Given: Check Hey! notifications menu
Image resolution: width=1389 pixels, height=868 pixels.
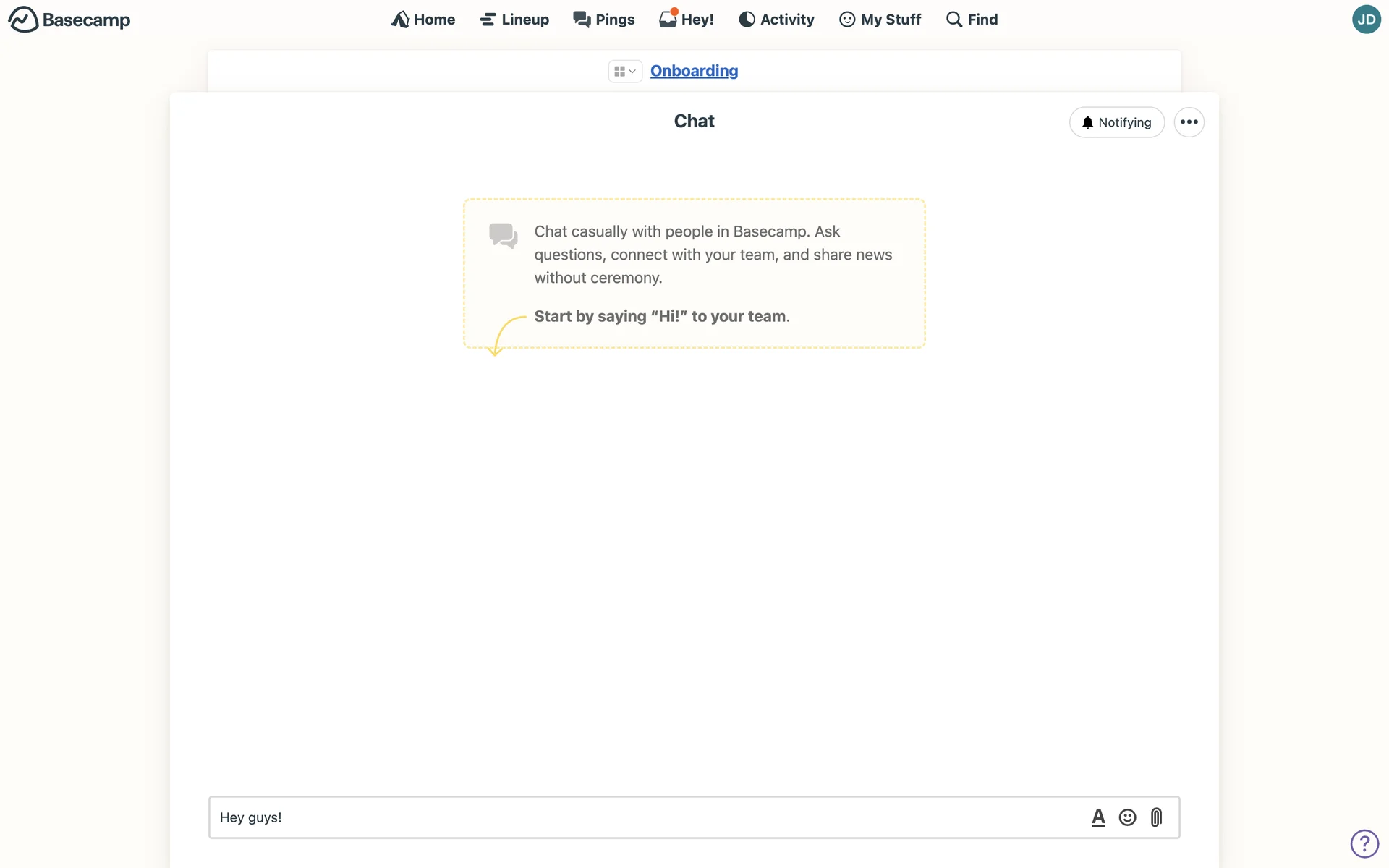Looking at the screenshot, I should pyautogui.click(x=687, y=20).
